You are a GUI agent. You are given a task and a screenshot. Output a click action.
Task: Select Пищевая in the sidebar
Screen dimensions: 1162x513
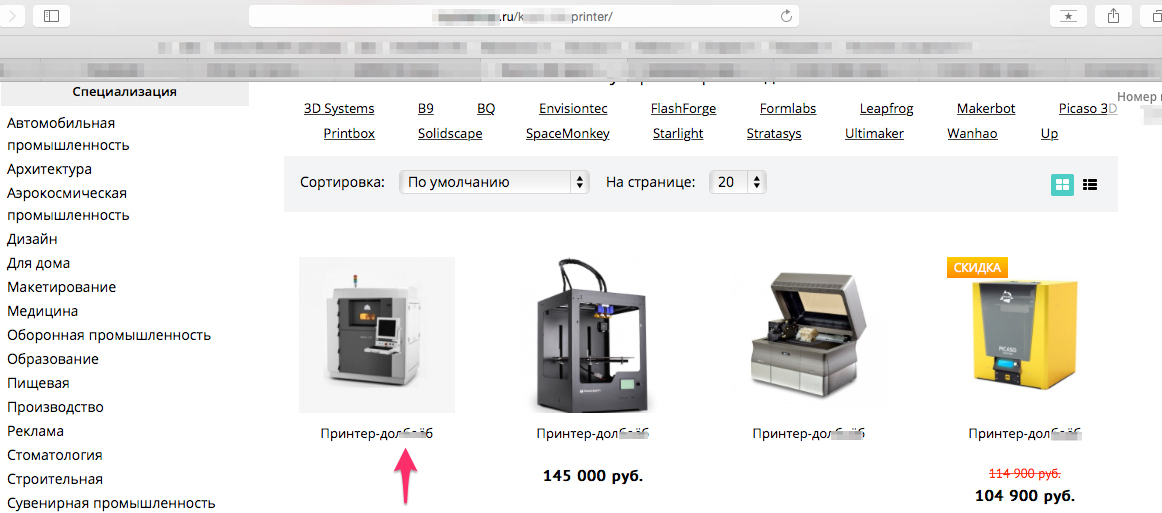coord(38,383)
